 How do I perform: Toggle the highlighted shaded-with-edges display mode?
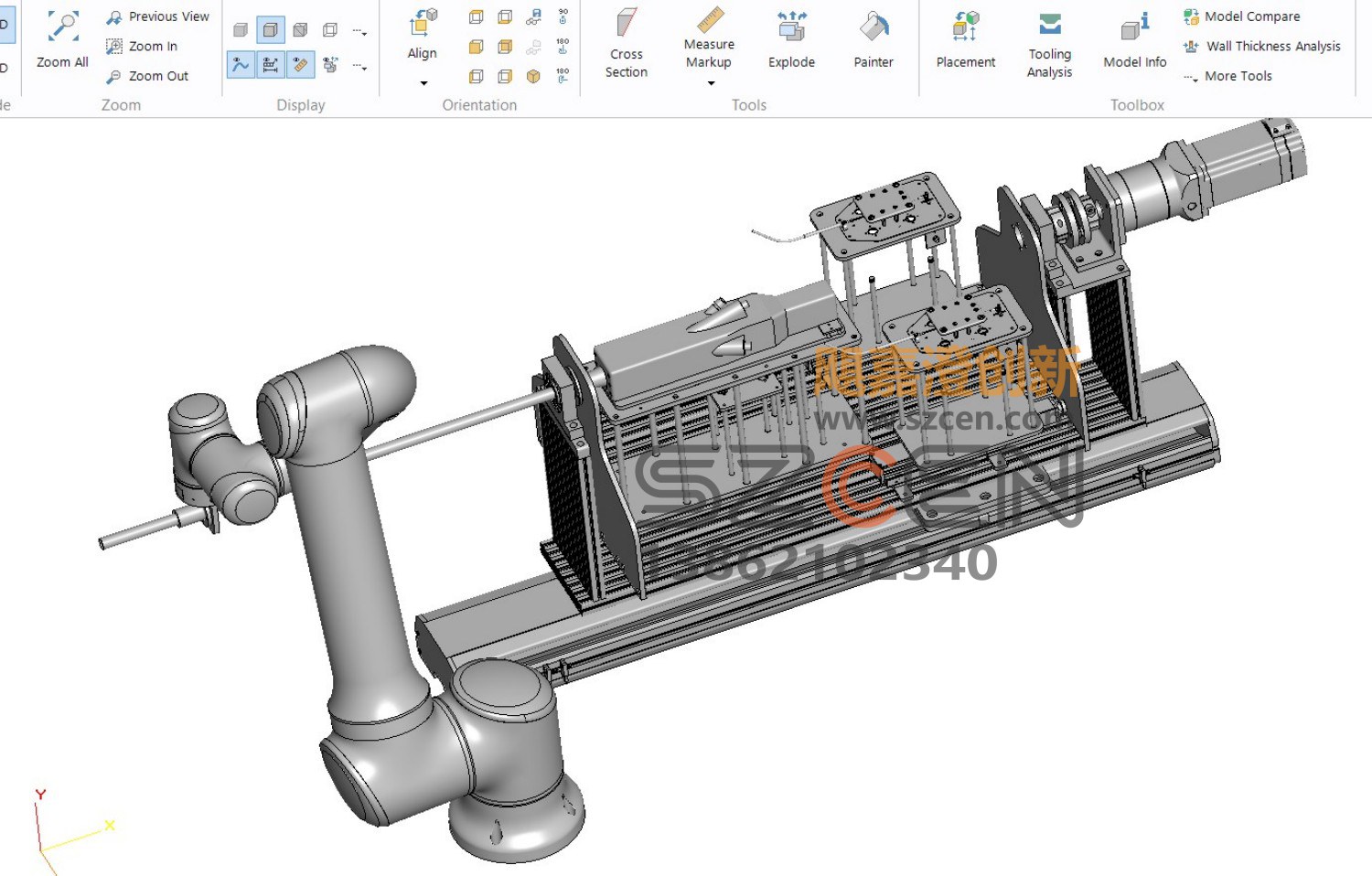click(x=271, y=30)
